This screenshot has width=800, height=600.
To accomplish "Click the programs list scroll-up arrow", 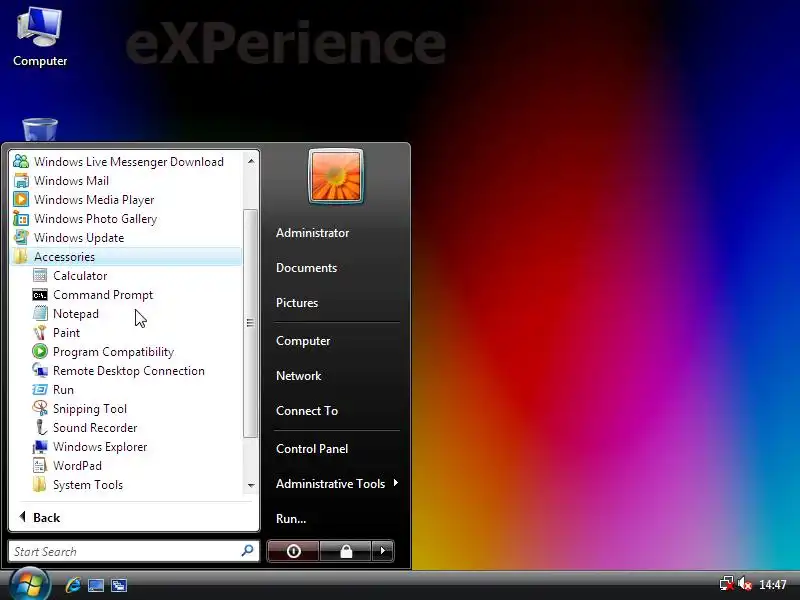I will pyautogui.click(x=251, y=161).
